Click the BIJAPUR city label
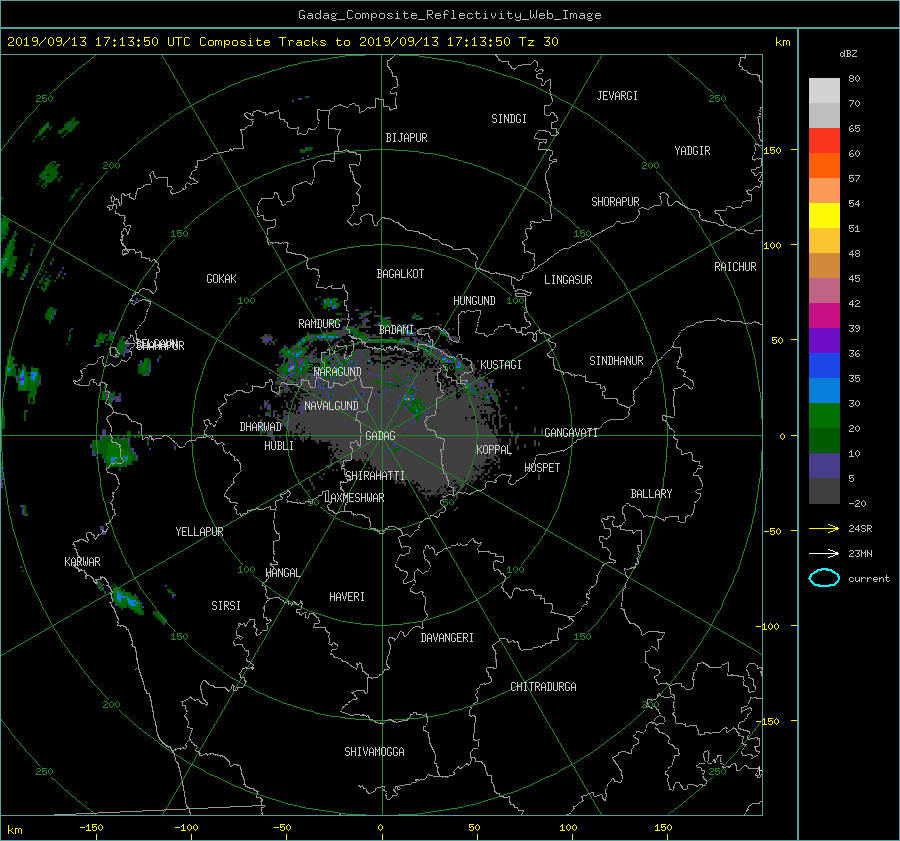Screen dimensions: 900x841 pos(406,138)
